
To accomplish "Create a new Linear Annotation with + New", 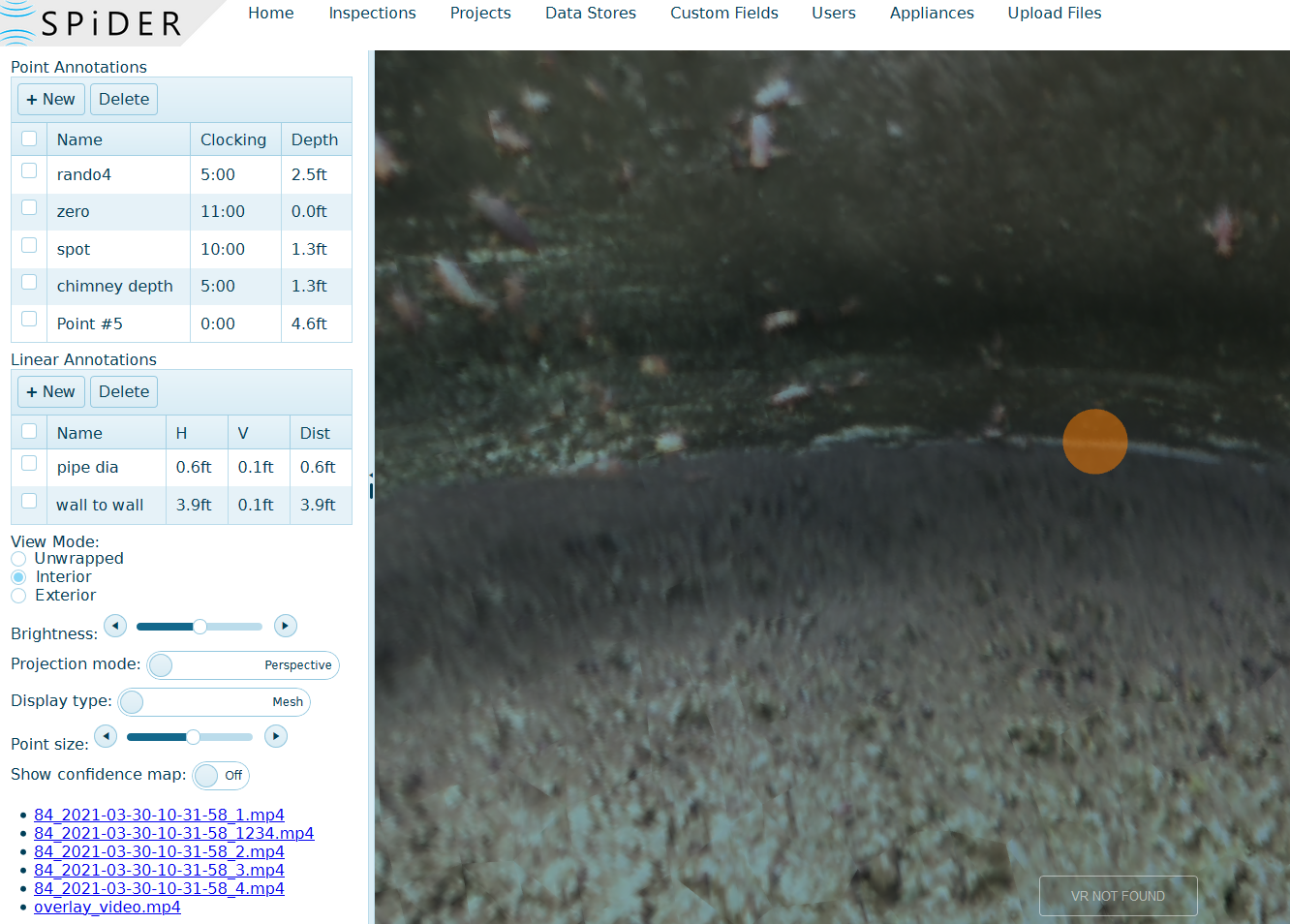I will [50, 391].
